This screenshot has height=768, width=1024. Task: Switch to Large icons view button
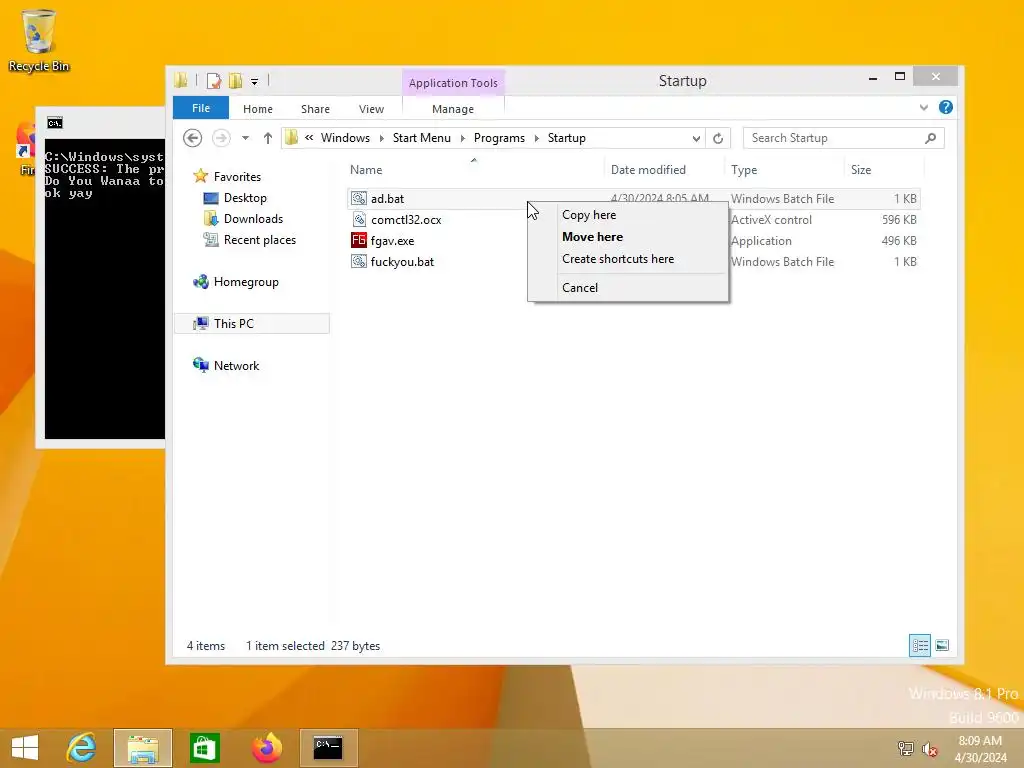[x=942, y=646]
